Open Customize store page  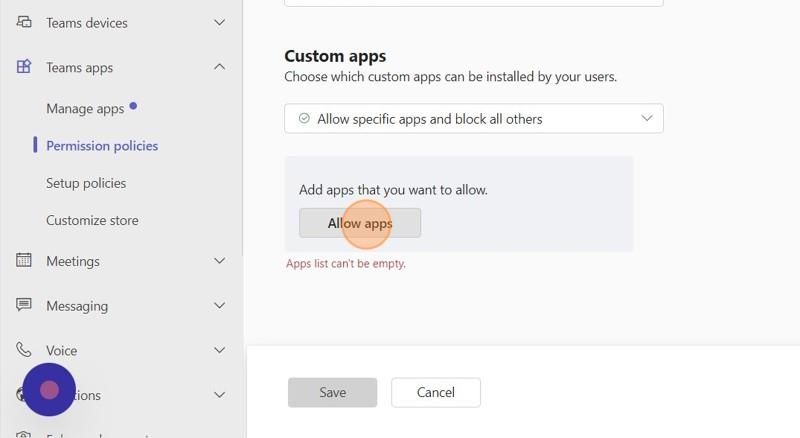coord(92,221)
